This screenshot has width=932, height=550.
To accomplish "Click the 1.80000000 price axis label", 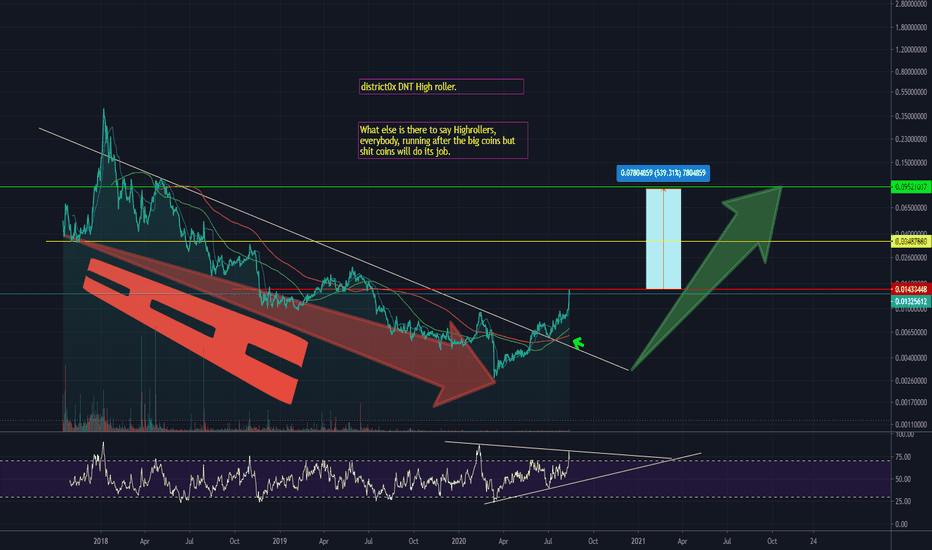I will (911, 27).
